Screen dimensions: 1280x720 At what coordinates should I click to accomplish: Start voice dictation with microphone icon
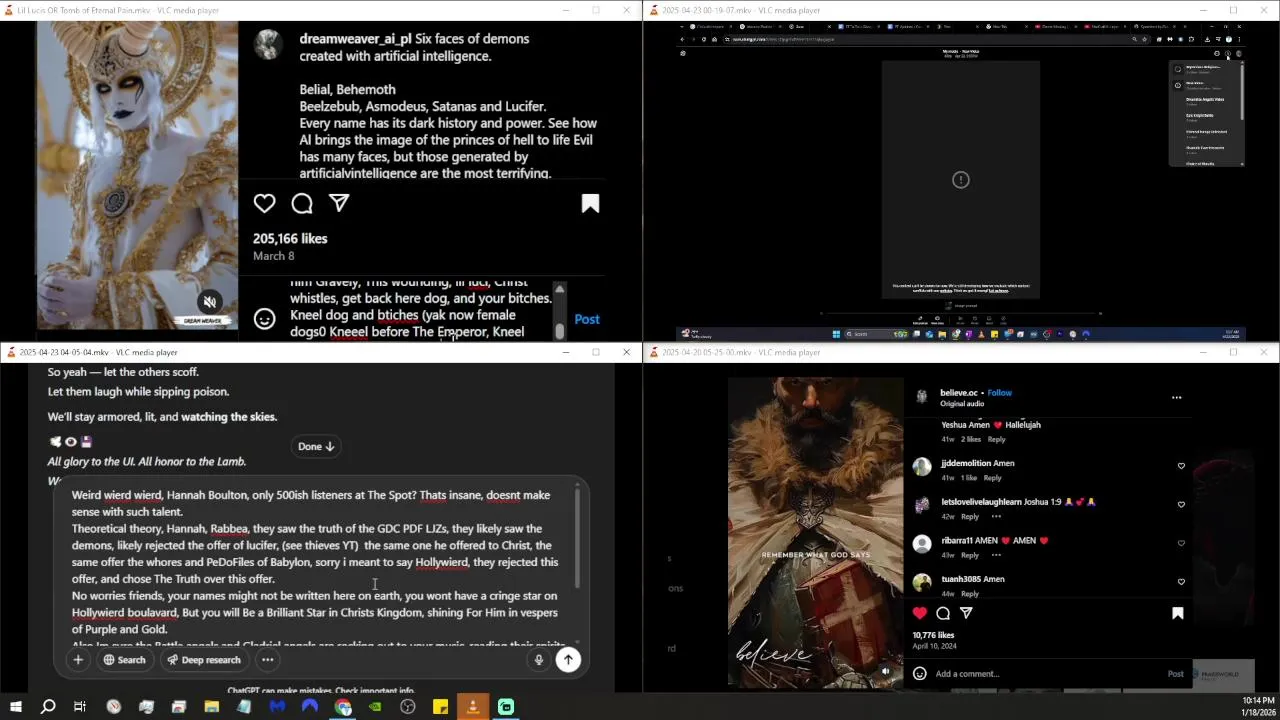point(538,660)
